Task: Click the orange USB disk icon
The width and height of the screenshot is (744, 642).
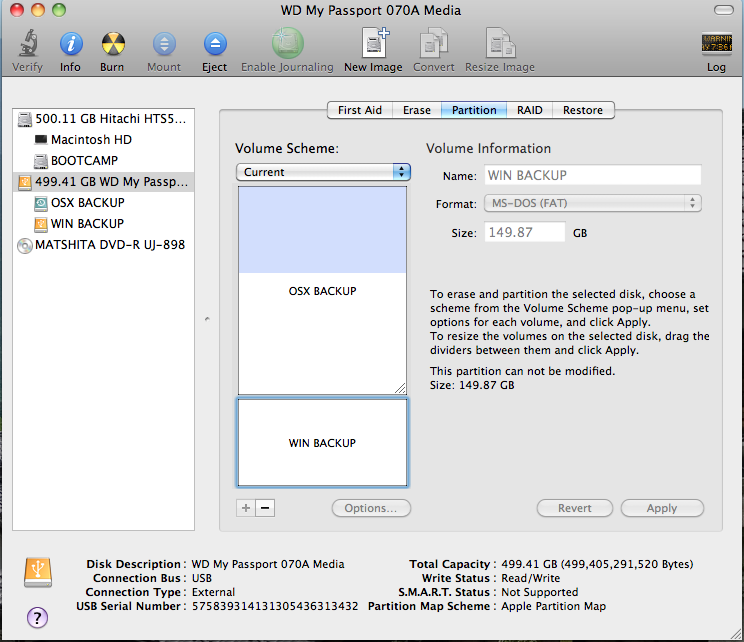Action: point(38,572)
